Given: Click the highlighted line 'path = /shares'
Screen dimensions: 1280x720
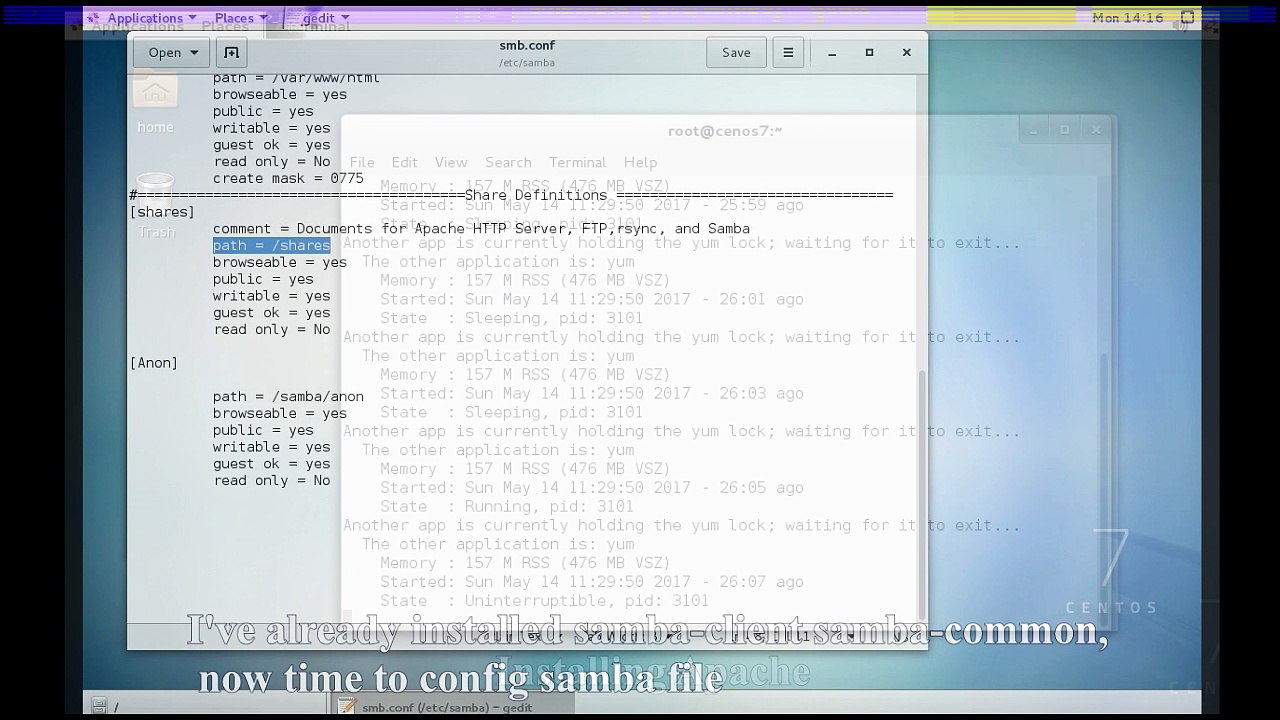Looking at the screenshot, I should (271, 245).
